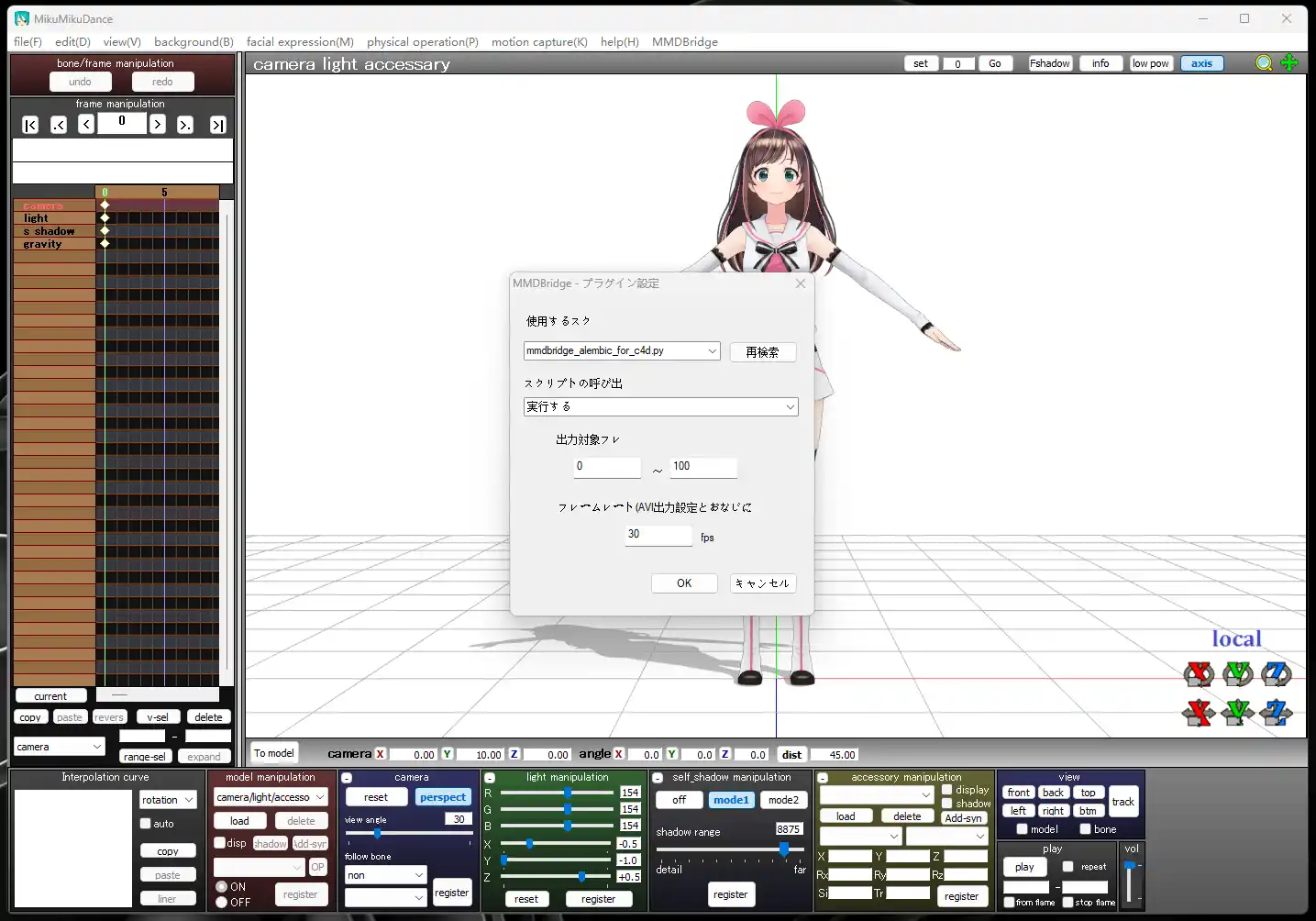Enable the model checkbox in view panel
The height and width of the screenshot is (921, 1316).
coord(1022,829)
